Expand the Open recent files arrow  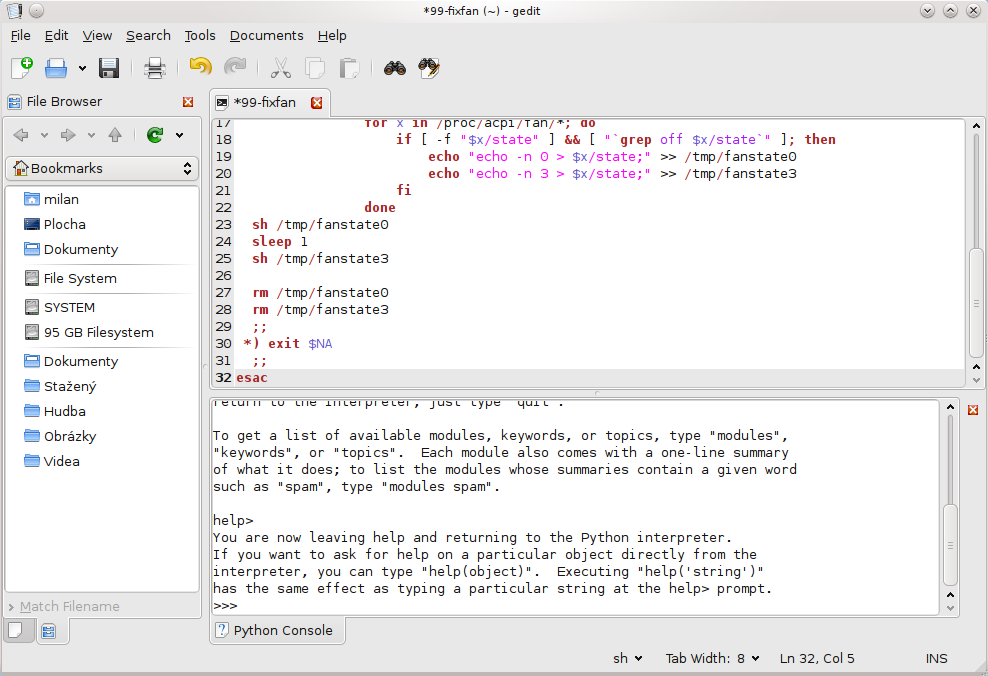pos(82,68)
